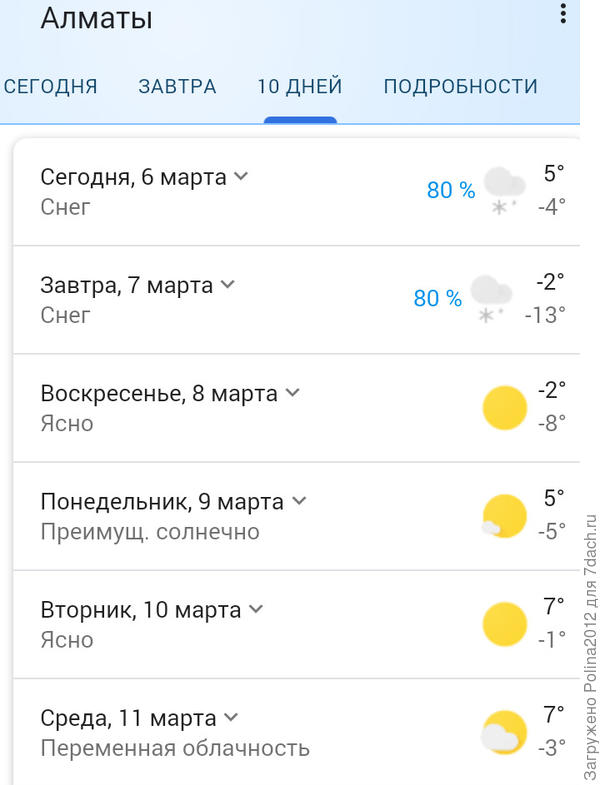
Task: Click the snow cloud icon for 6 марта
Action: click(x=504, y=190)
